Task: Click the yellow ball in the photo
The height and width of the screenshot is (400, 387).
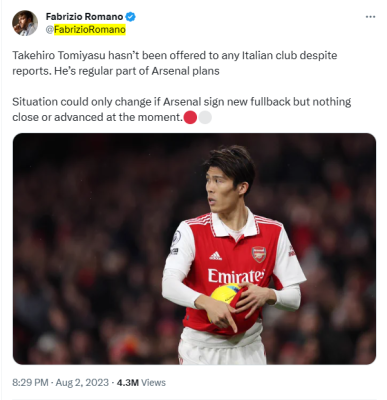Action: click(x=224, y=296)
